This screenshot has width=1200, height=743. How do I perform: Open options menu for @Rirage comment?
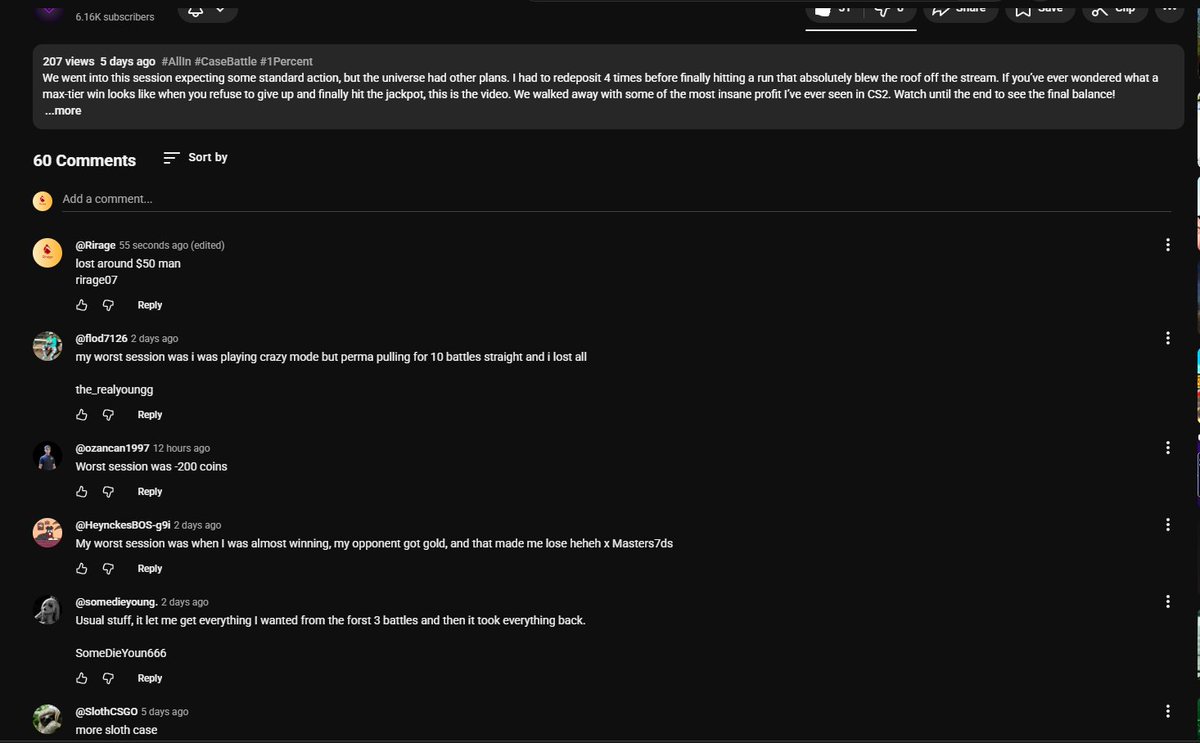click(1167, 245)
